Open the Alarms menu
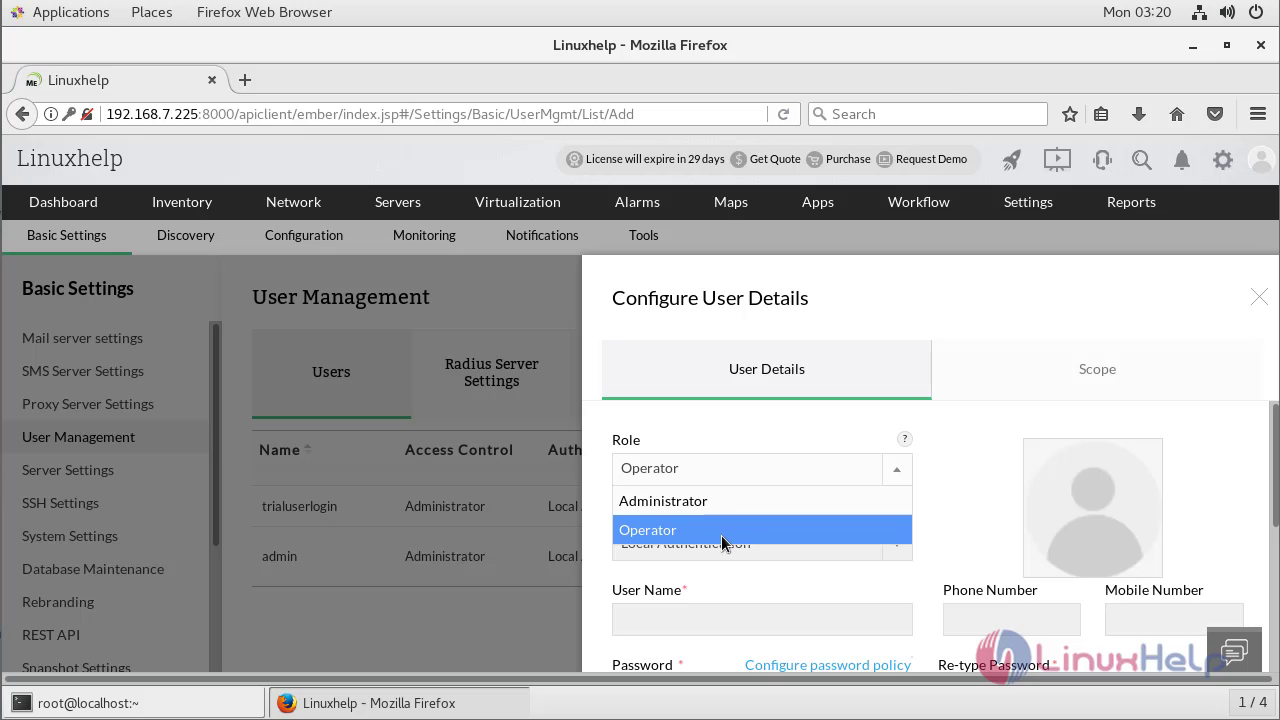 (637, 202)
